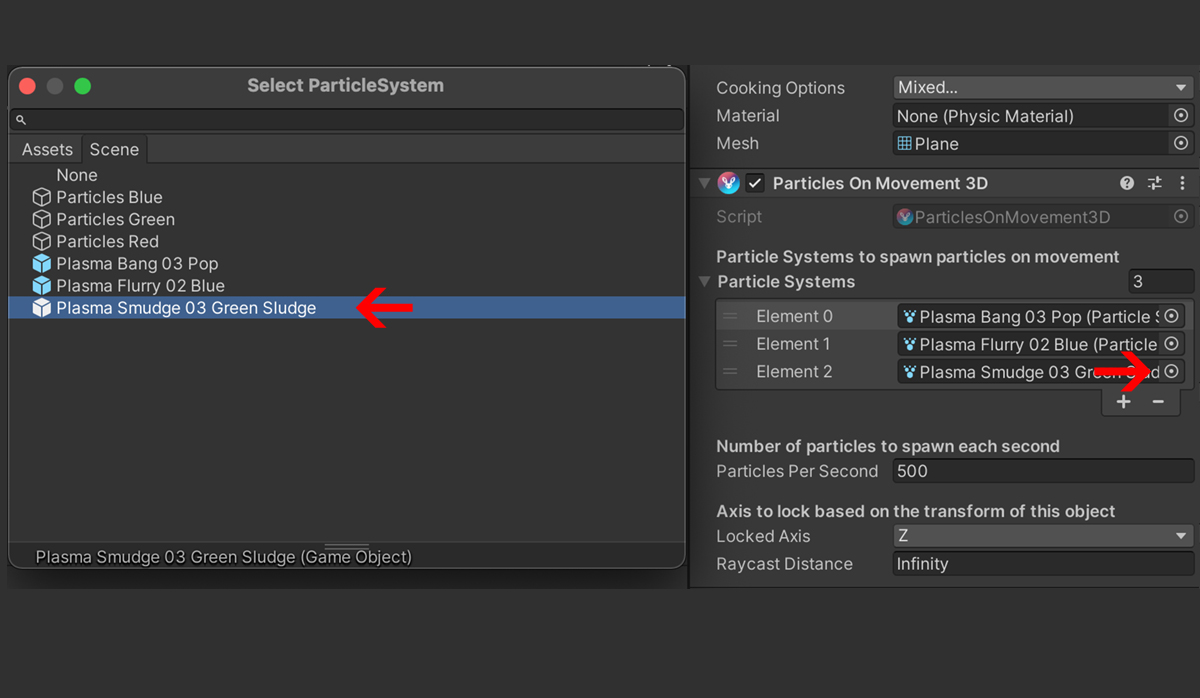Image resolution: width=1200 pixels, height=698 pixels.
Task: Collapse the Particle Systems list
Action: (x=705, y=282)
